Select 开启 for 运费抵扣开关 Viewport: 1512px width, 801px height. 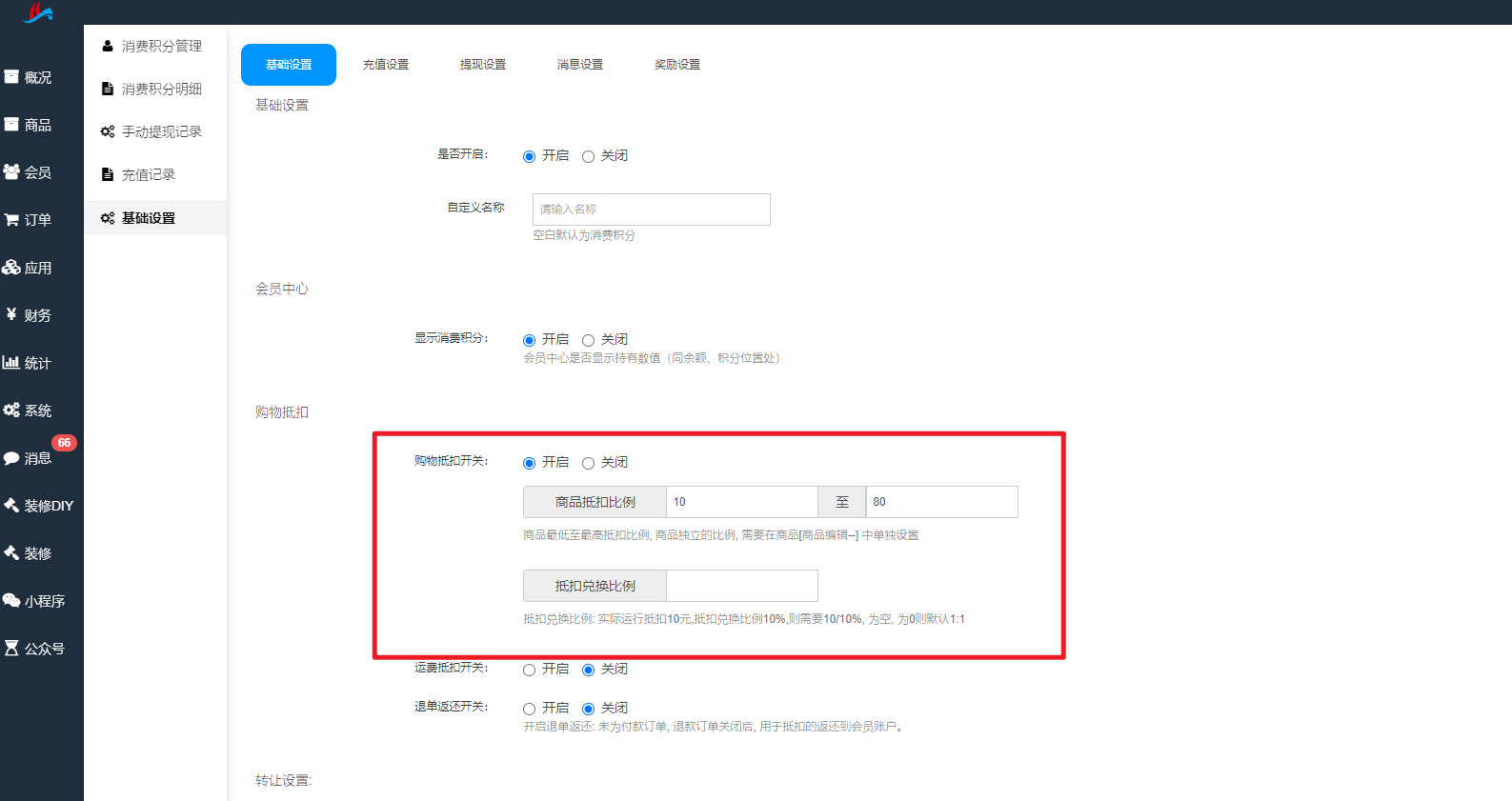pos(529,670)
